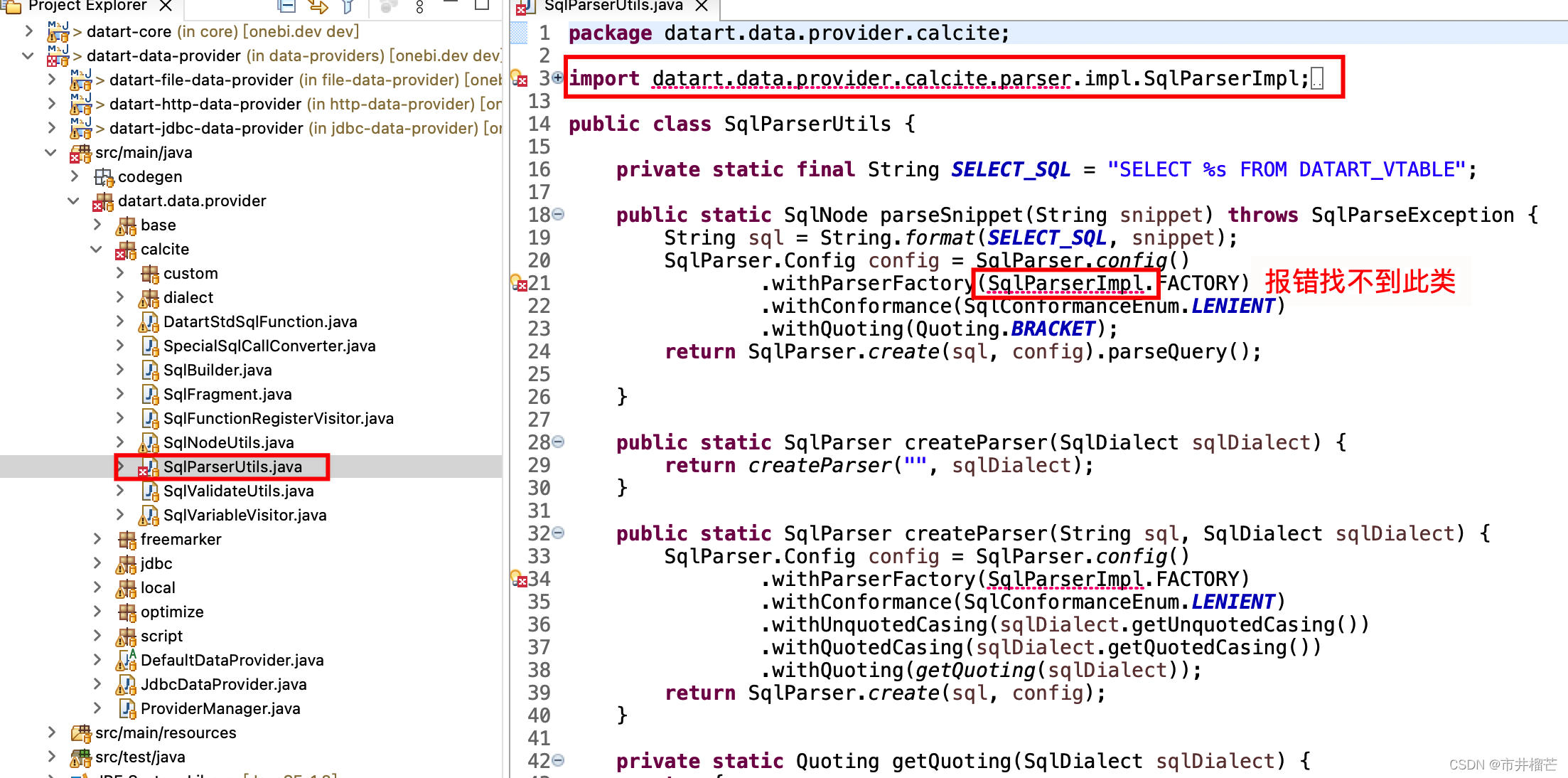
Task: Click the underlined SqlParserImpl on line 34
Action: pos(1064,580)
